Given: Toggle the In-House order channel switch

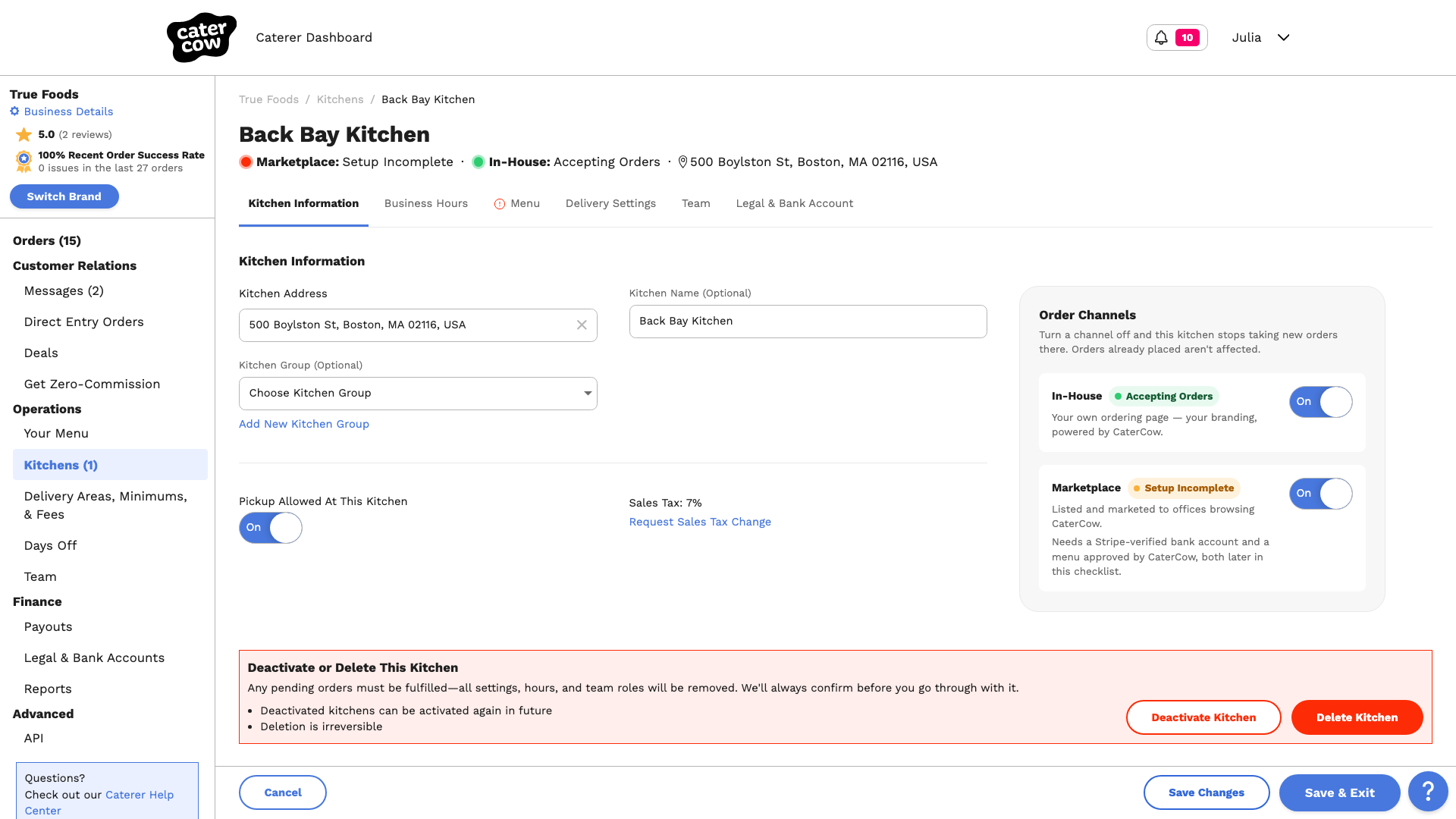Looking at the screenshot, I should point(1320,402).
